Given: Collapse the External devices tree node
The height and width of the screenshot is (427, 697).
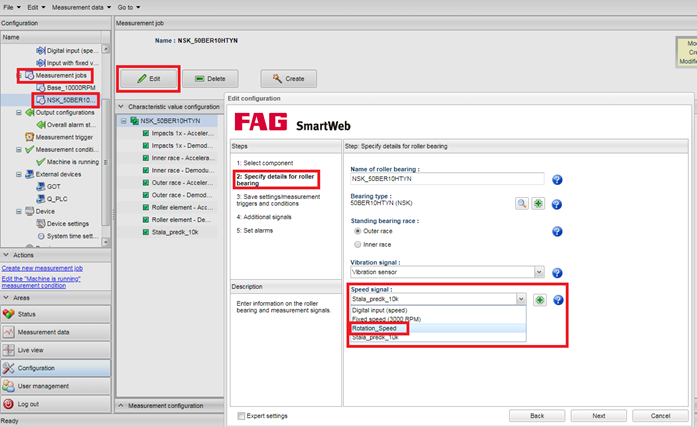Looking at the screenshot, I should 19,174.
